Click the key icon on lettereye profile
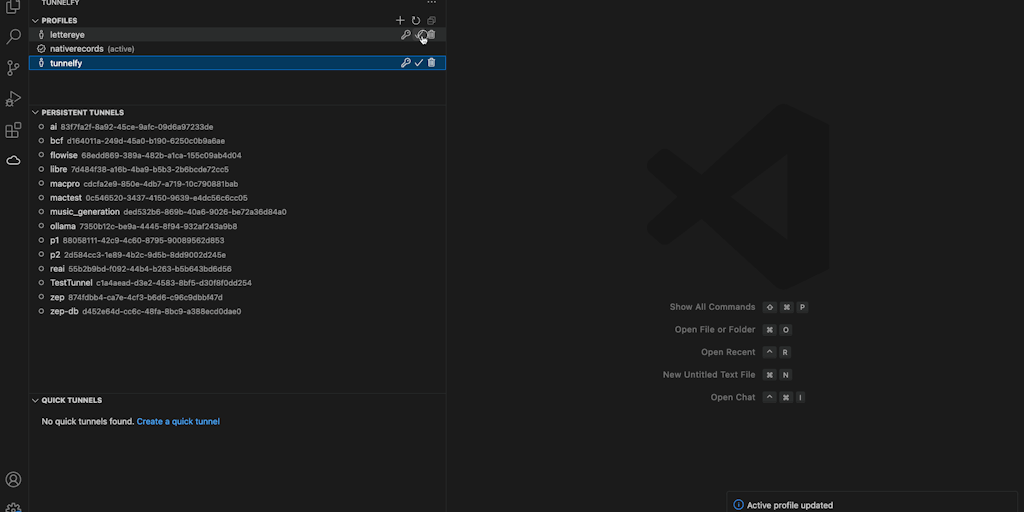This screenshot has width=1024, height=512. click(x=406, y=35)
